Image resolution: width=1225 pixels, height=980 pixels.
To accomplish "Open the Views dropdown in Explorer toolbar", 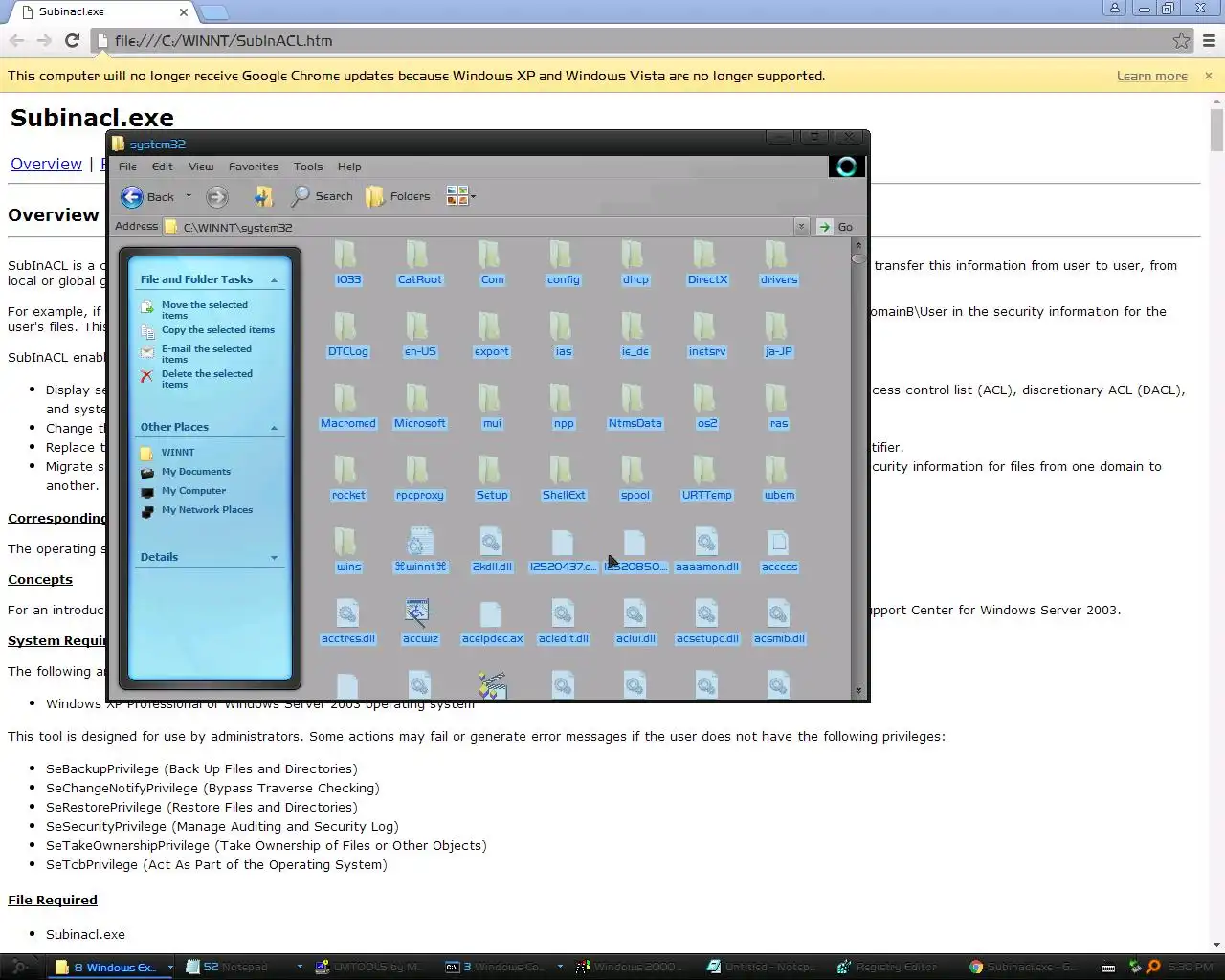I will 461,196.
